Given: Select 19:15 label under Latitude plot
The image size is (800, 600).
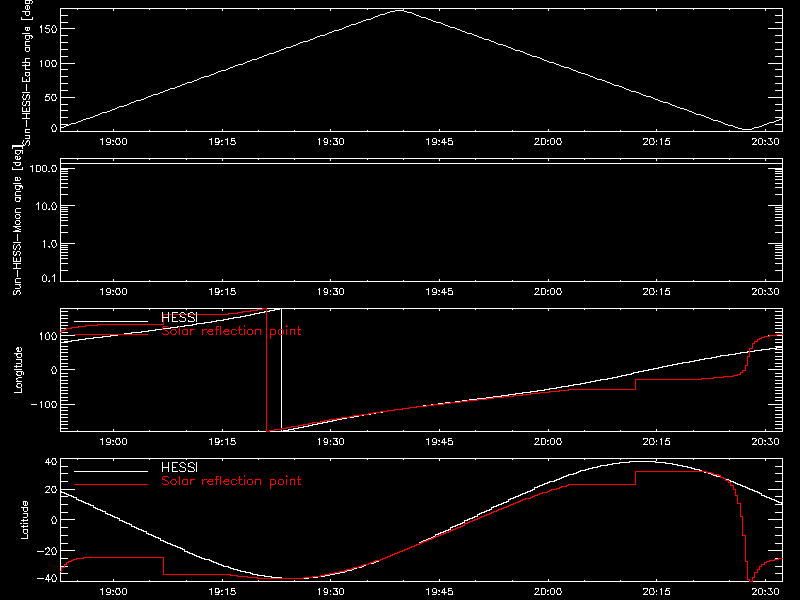Looking at the screenshot, I should (x=222, y=592).
